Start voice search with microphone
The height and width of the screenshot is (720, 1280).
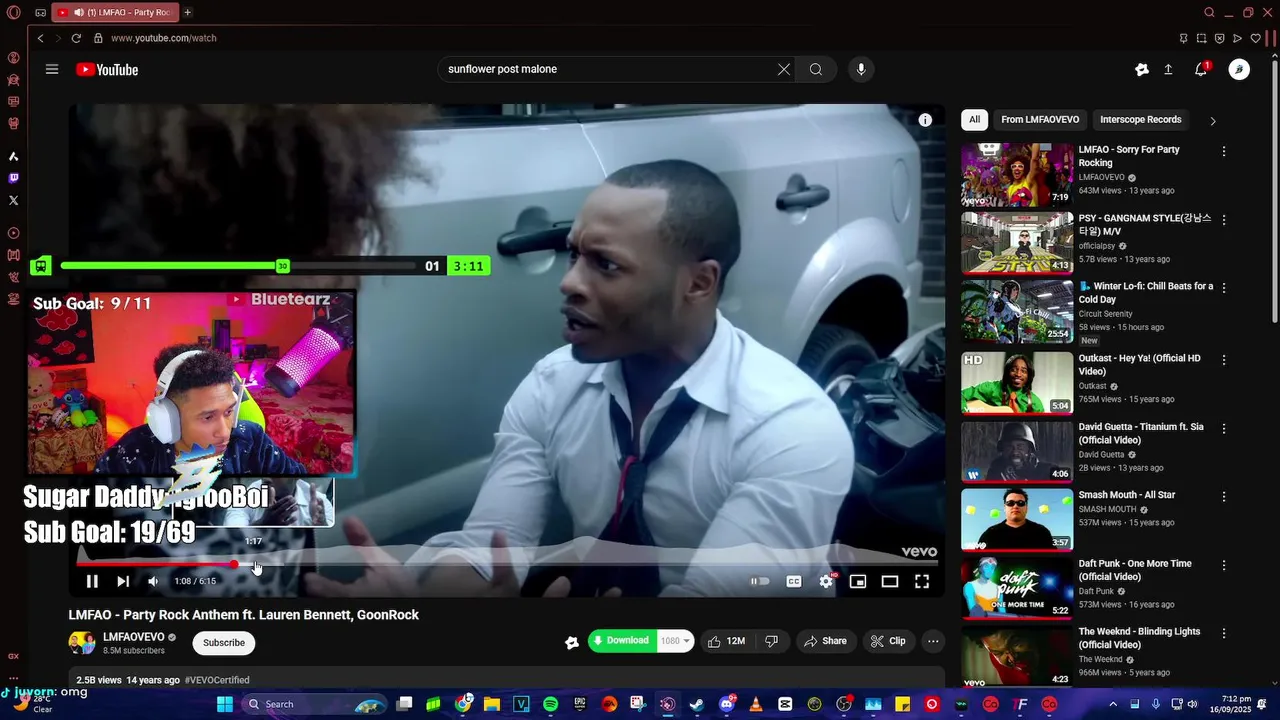coord(861,69)
